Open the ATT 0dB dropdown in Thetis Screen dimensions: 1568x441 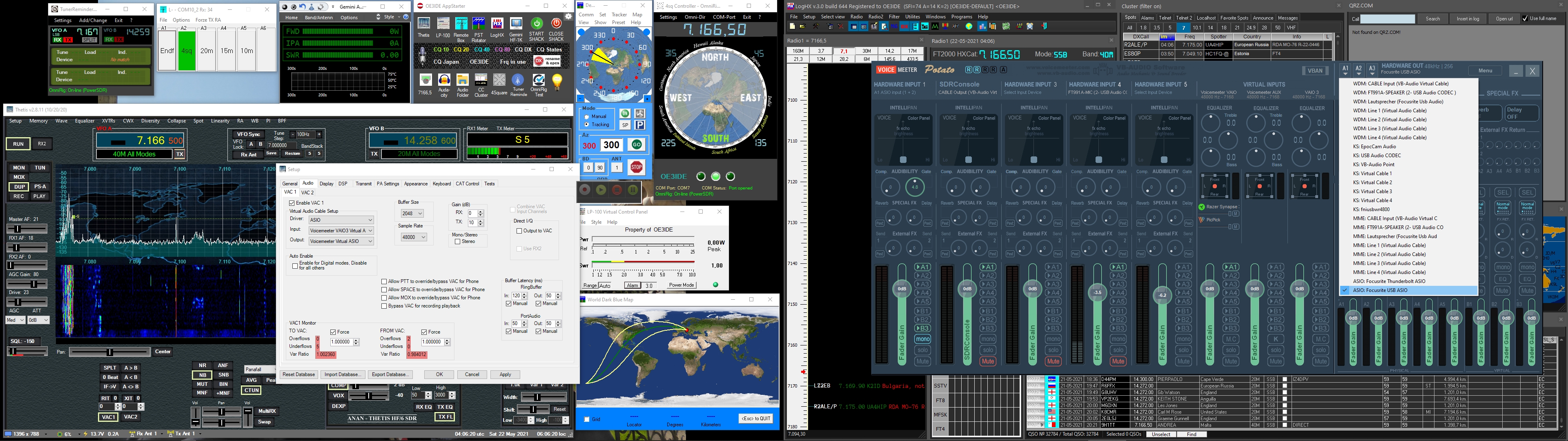coord(38,320)
